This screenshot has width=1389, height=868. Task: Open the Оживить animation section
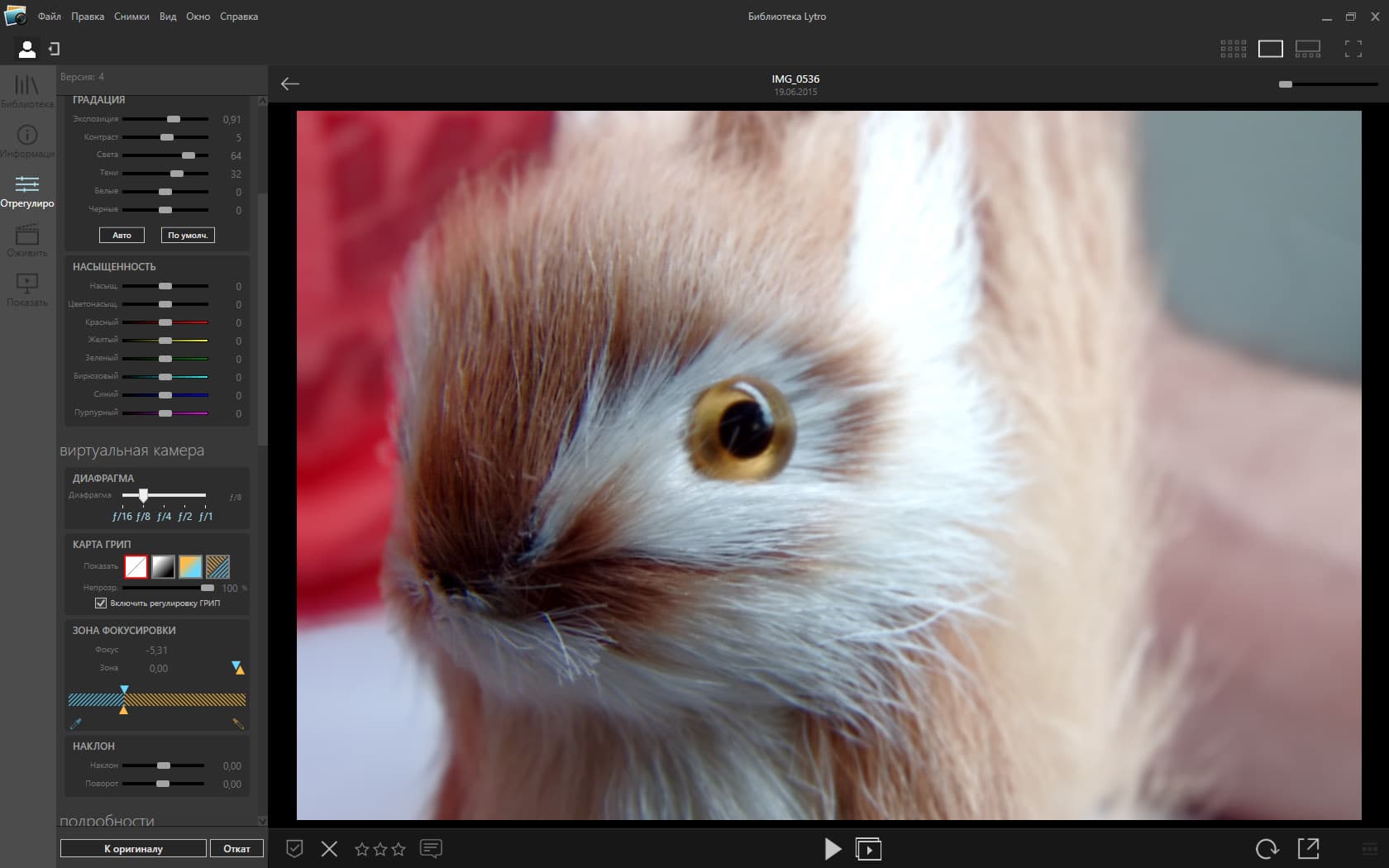click(x=27, y=240)
